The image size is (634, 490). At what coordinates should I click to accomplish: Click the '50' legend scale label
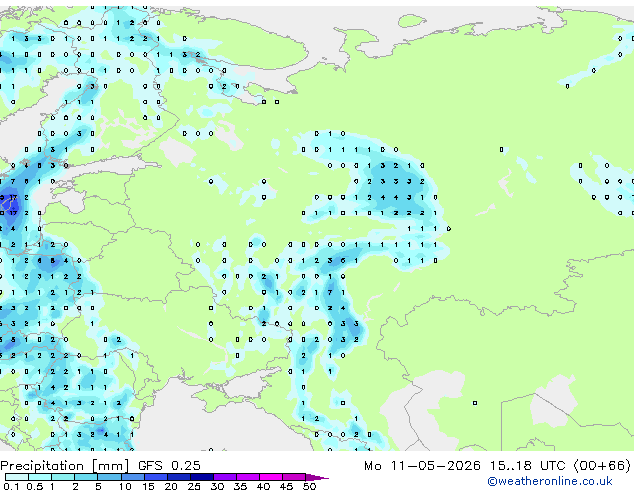pyautogui.click(x=309, y=486)
